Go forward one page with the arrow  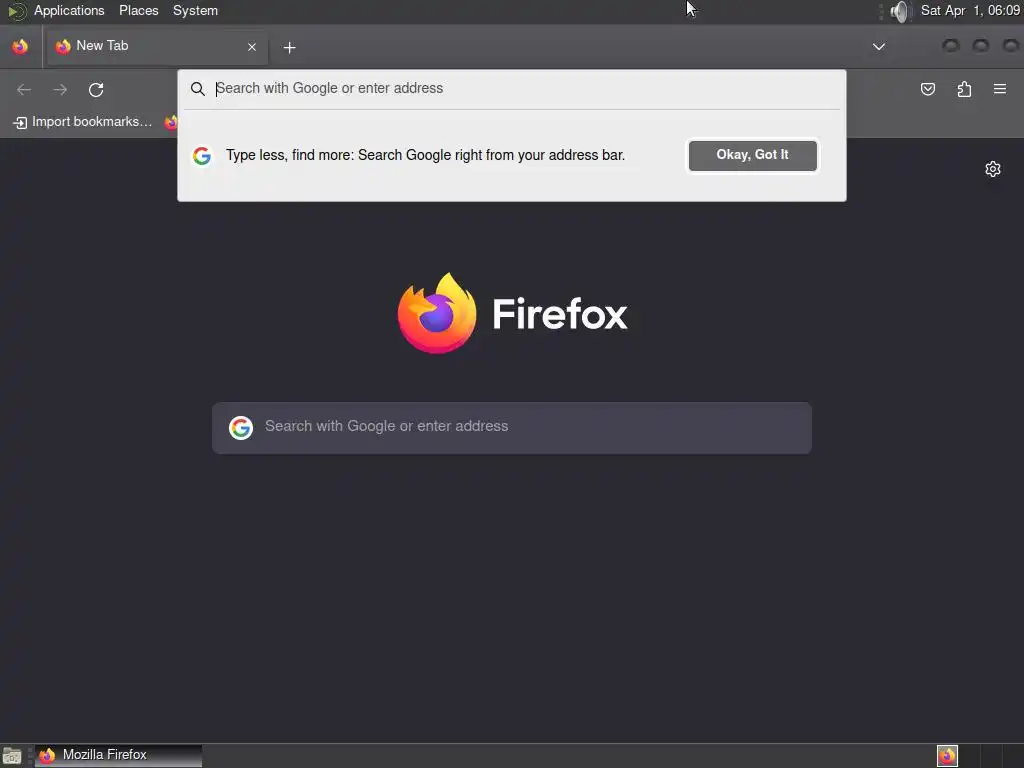(x=60, y=89)
